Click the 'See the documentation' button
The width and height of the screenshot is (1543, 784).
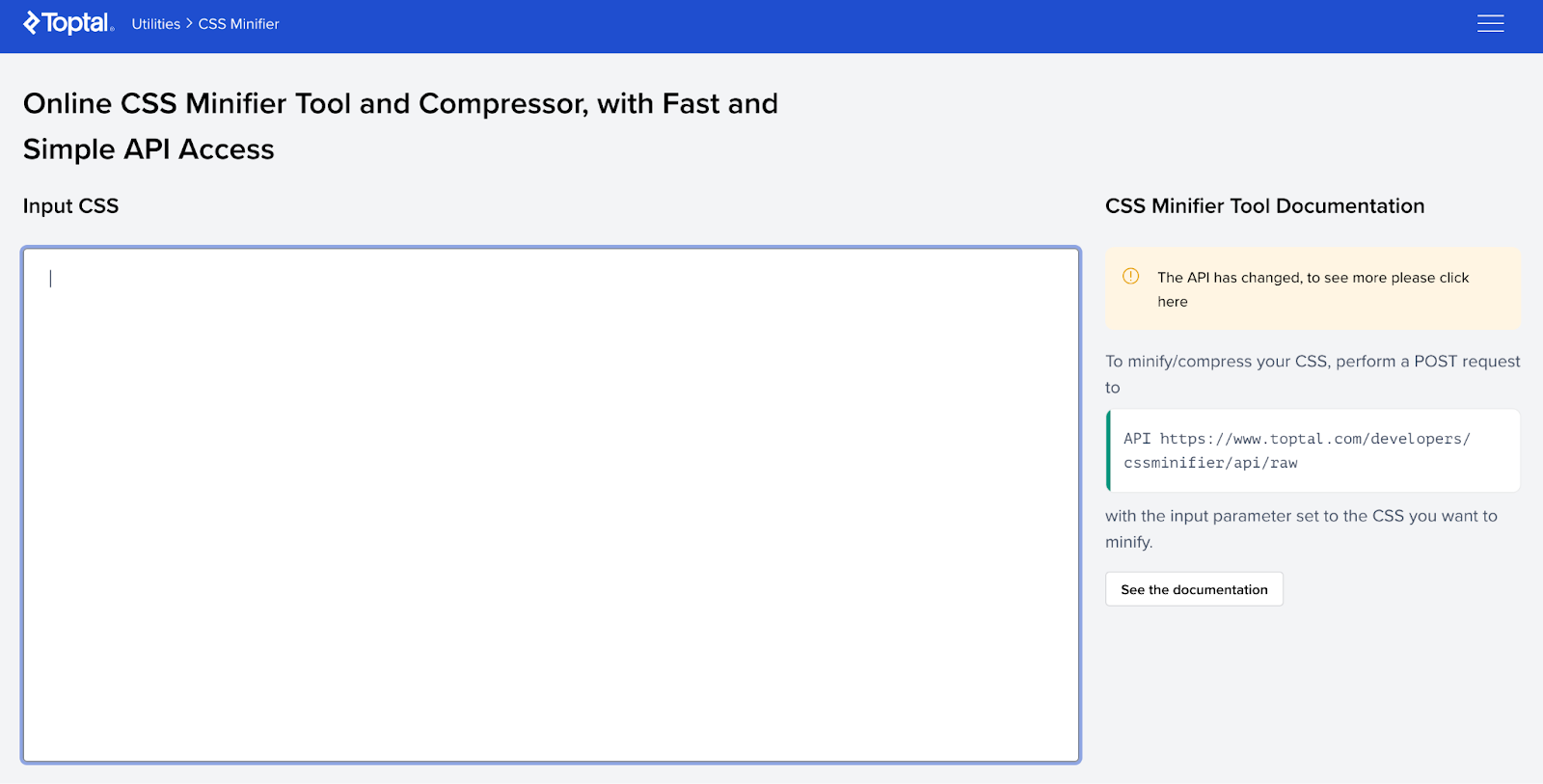tap(1194, 588)
